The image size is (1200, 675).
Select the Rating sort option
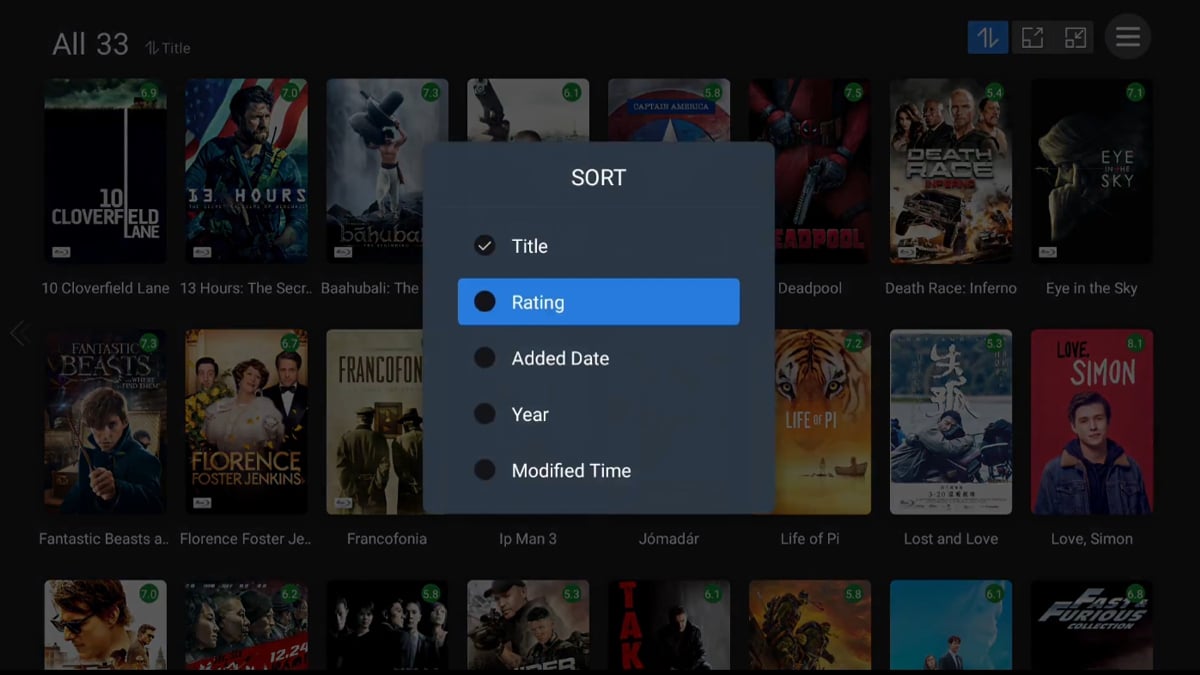[598, 302]
